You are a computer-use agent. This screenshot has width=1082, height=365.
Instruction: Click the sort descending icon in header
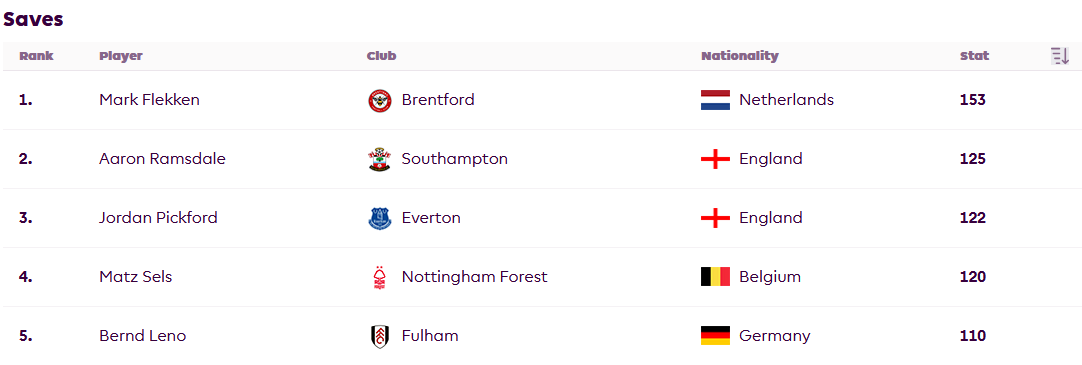tap(1059, 57)
